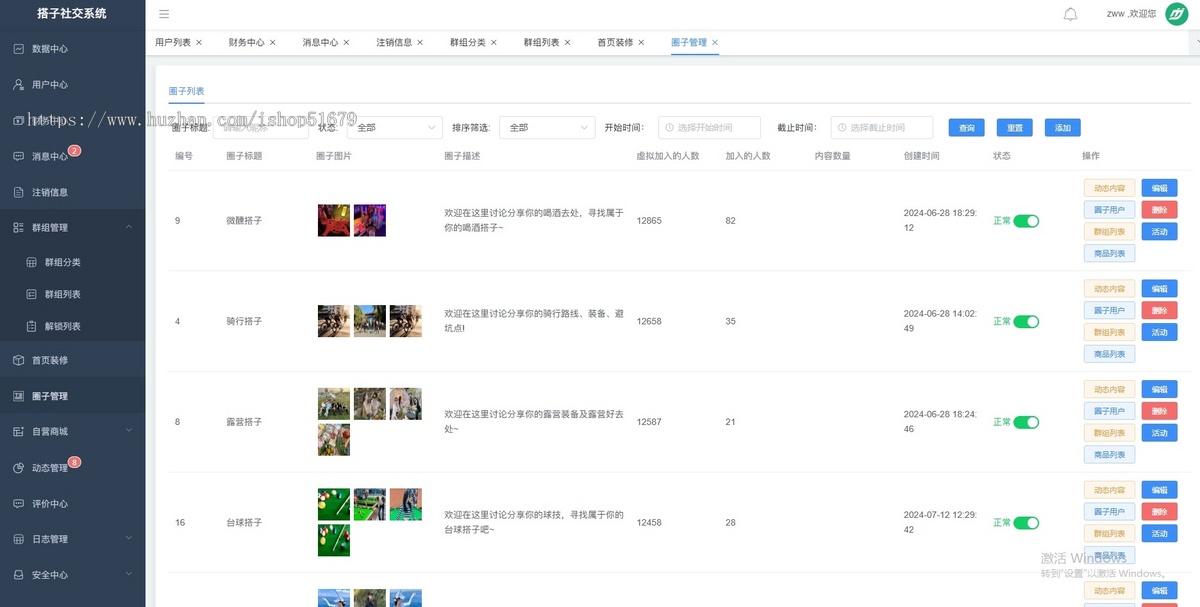Click the 重置 reset button
The image size is (1200, 607).
pos(1015,128)
